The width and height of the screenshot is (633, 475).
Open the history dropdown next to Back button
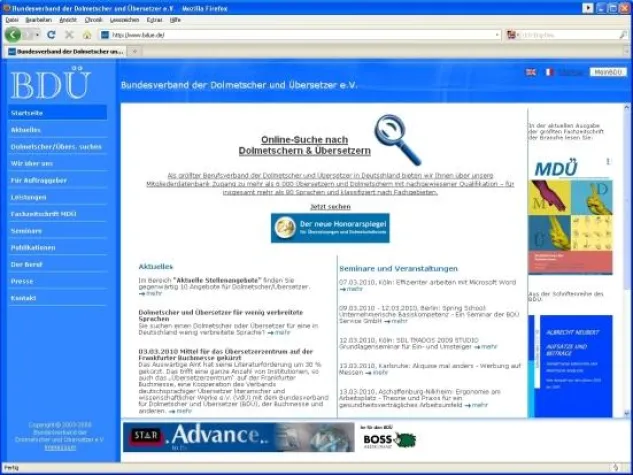pyautogui.click(x=37, y=35)
